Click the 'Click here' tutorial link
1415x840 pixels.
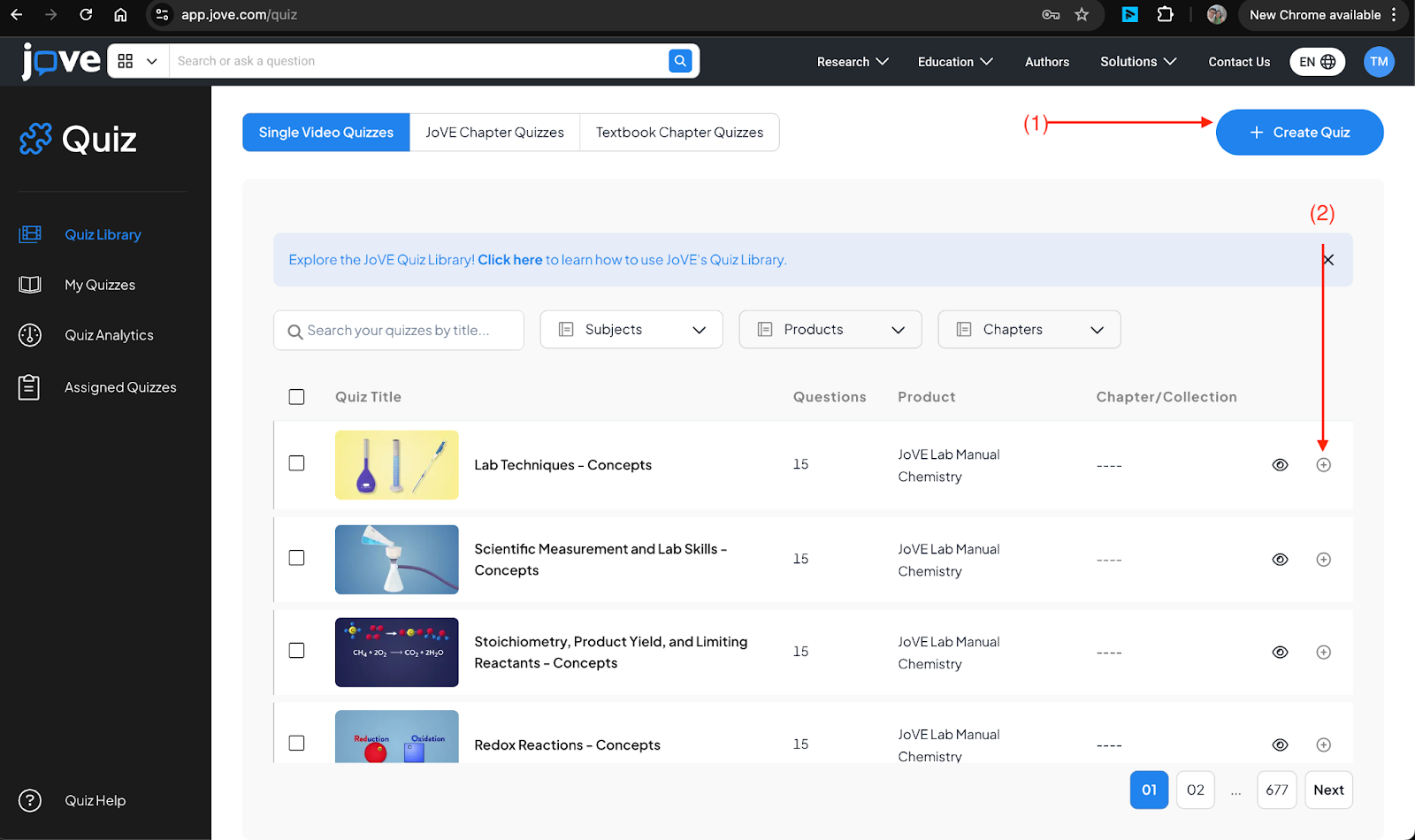510,260
